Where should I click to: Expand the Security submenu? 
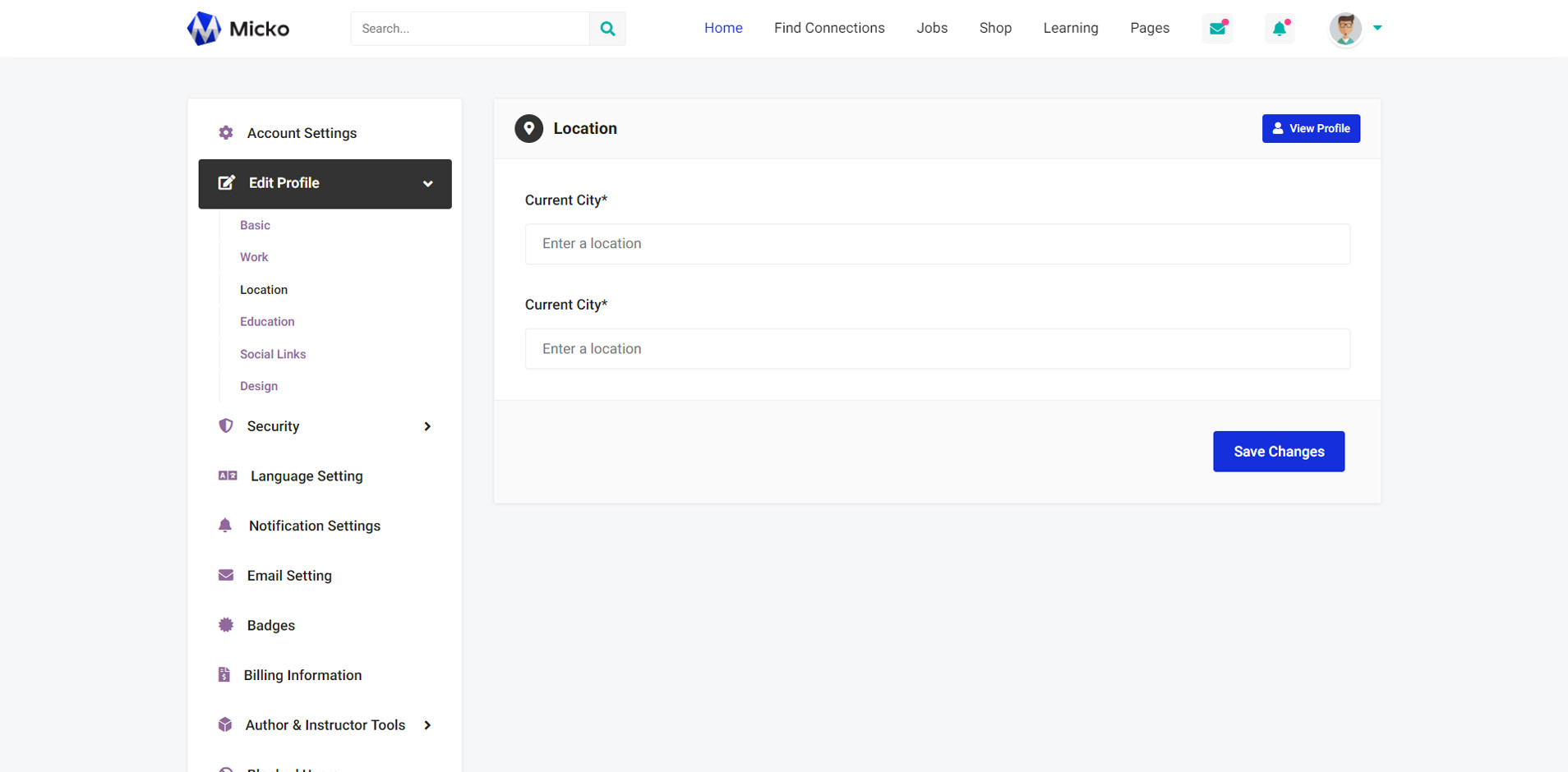427,426
